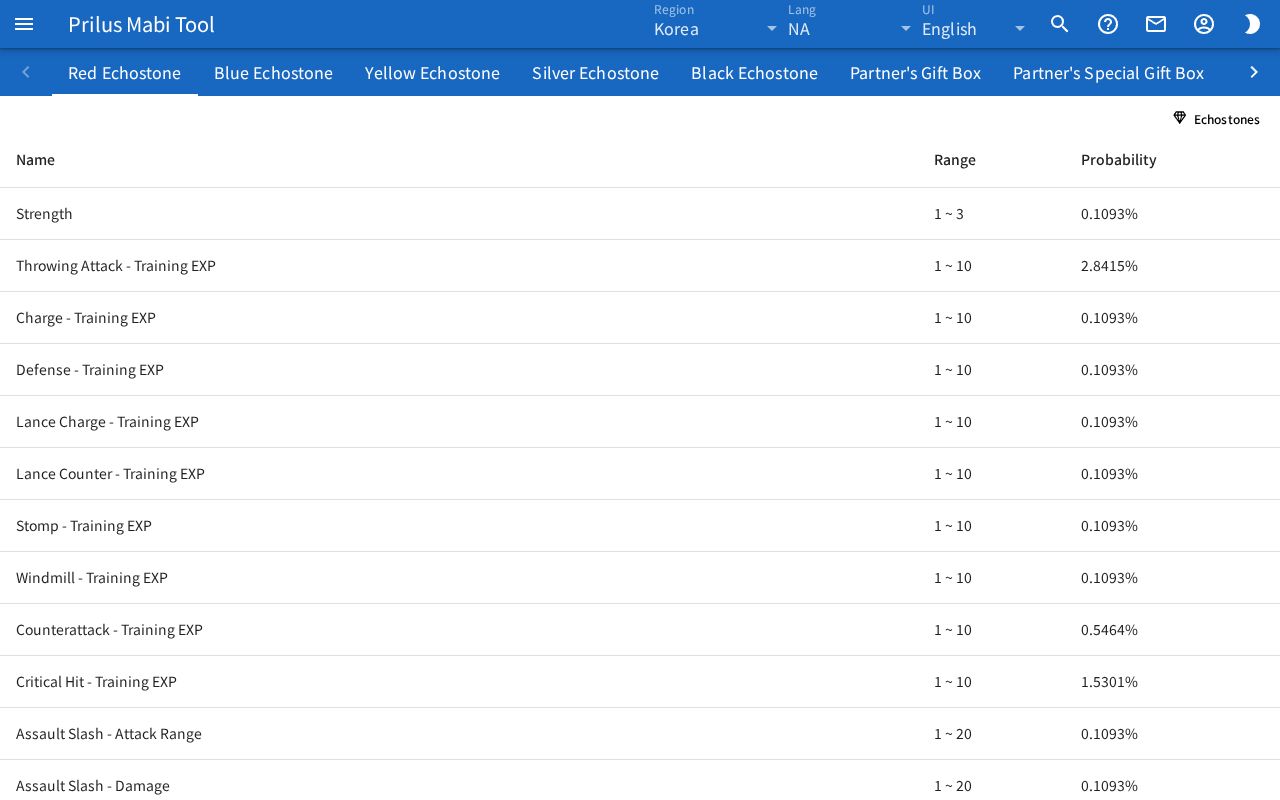Click Defense - Training EXP row
Image resolution: width=1280 pixels, height=800 pixels.
click(640, 370)
